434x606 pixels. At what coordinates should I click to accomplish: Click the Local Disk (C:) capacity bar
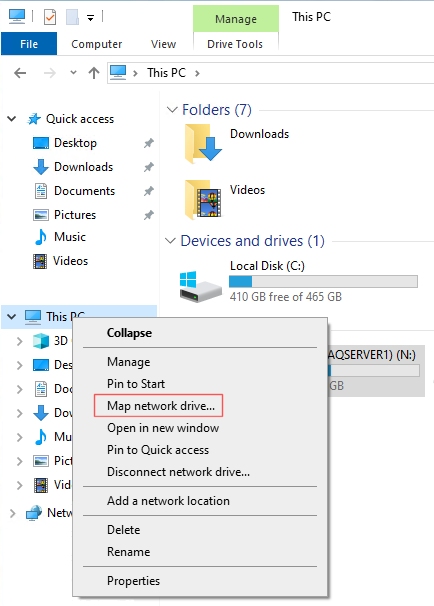click(x=323, y=281)
